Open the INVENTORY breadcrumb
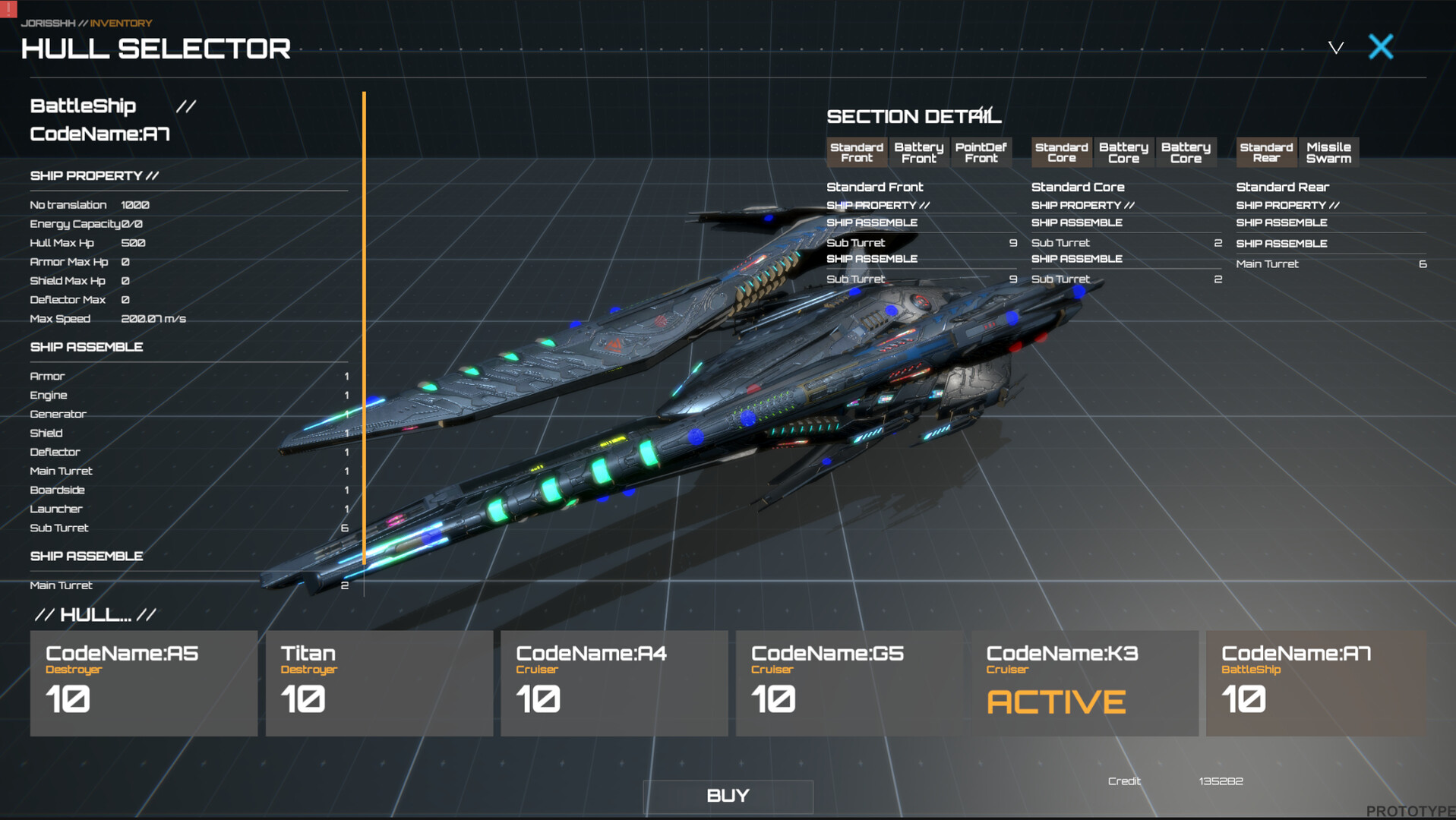This screenshot has height=820, width=1456. tap(120, 23)
